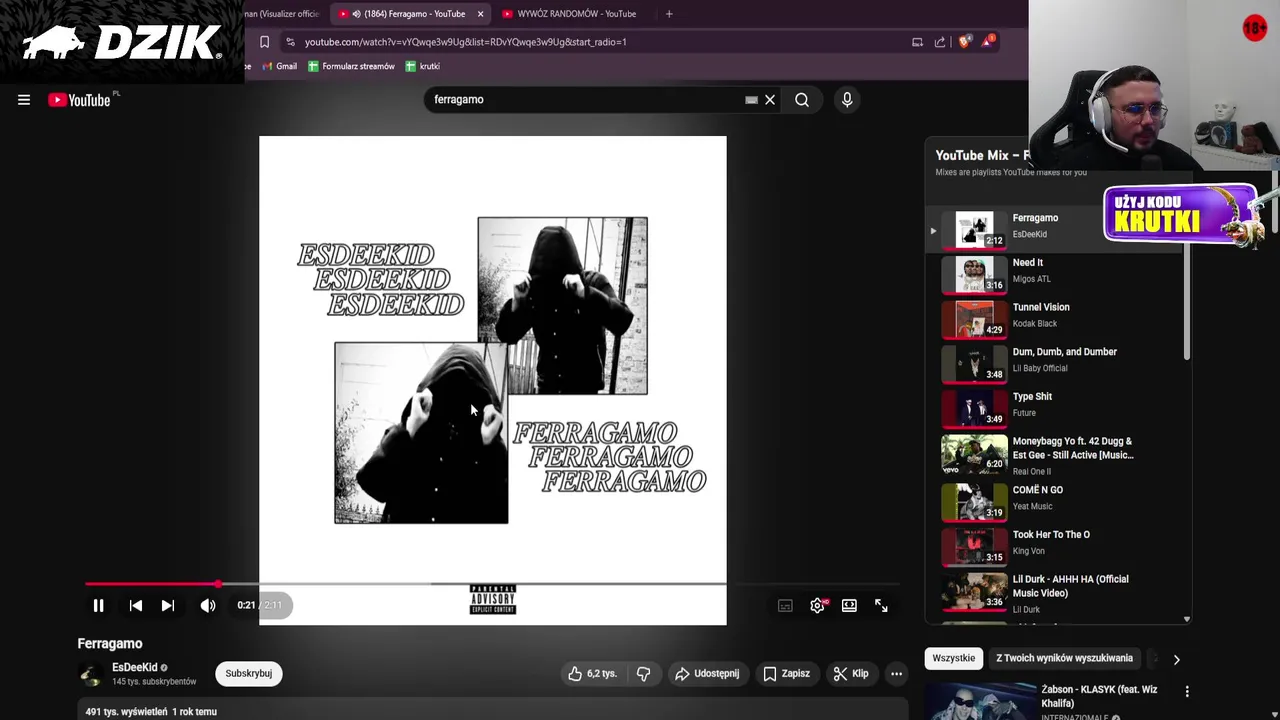Screen dimensions: 1280x720
Task: Skip to the previous video
Action: point(136,605)
